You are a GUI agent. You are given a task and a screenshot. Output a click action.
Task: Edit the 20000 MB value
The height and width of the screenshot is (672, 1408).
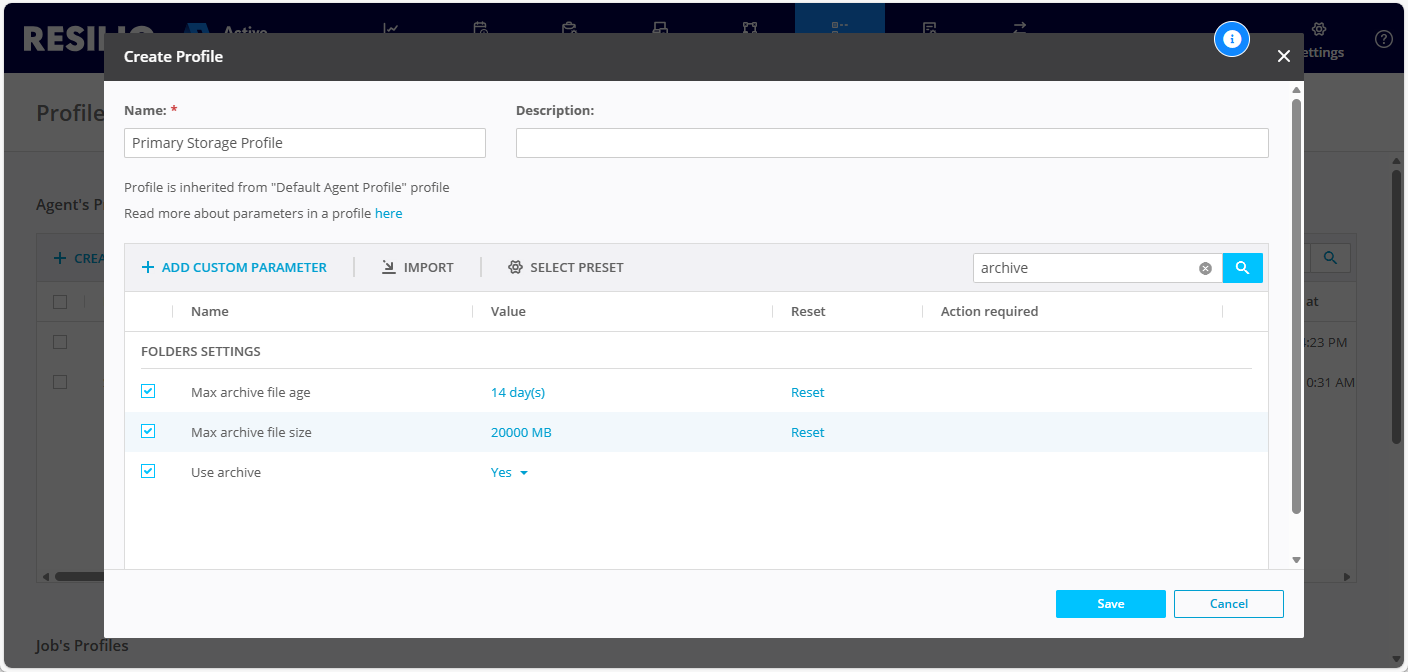coord(520,433)
